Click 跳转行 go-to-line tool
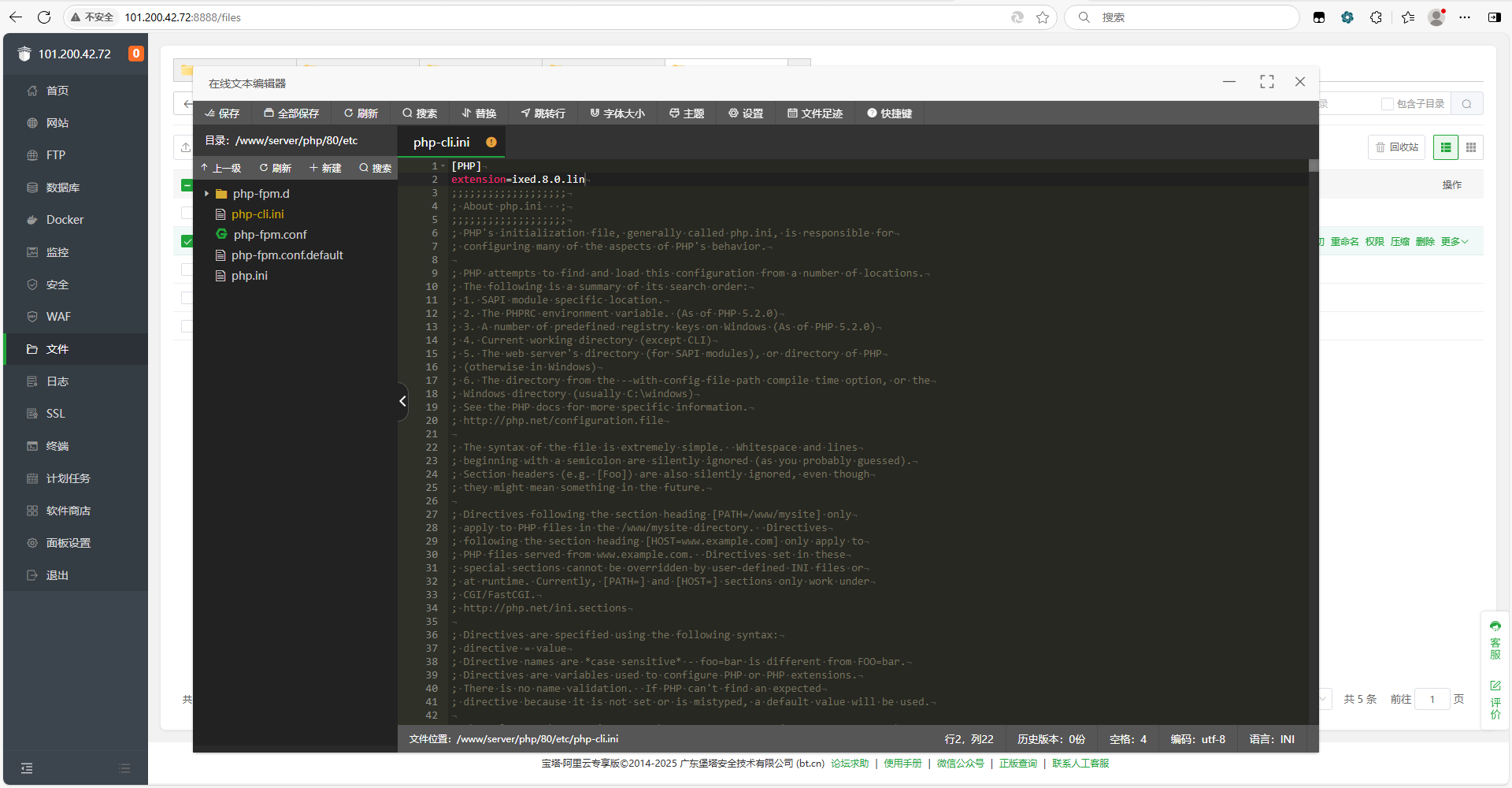Viewport: 1512px width, 788px height. pyautogui.click(x=543, y=113)
